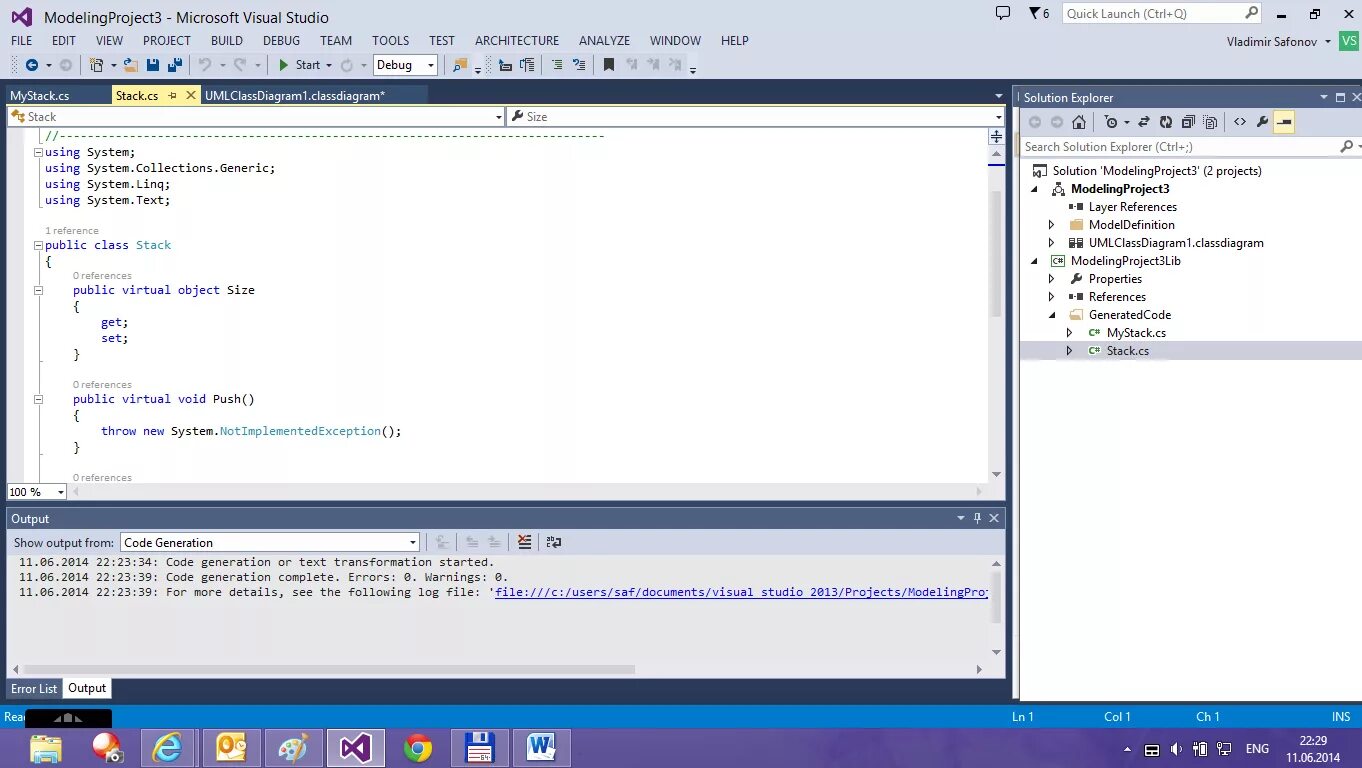
Task: Click the New Project toolbar icon
Action: (x=96, y=65)
